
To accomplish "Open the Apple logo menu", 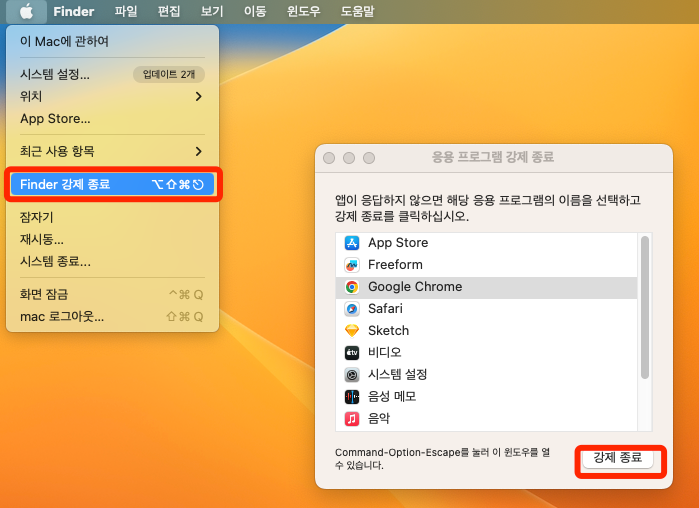I will pyautogui.click(x=26, y=12).
